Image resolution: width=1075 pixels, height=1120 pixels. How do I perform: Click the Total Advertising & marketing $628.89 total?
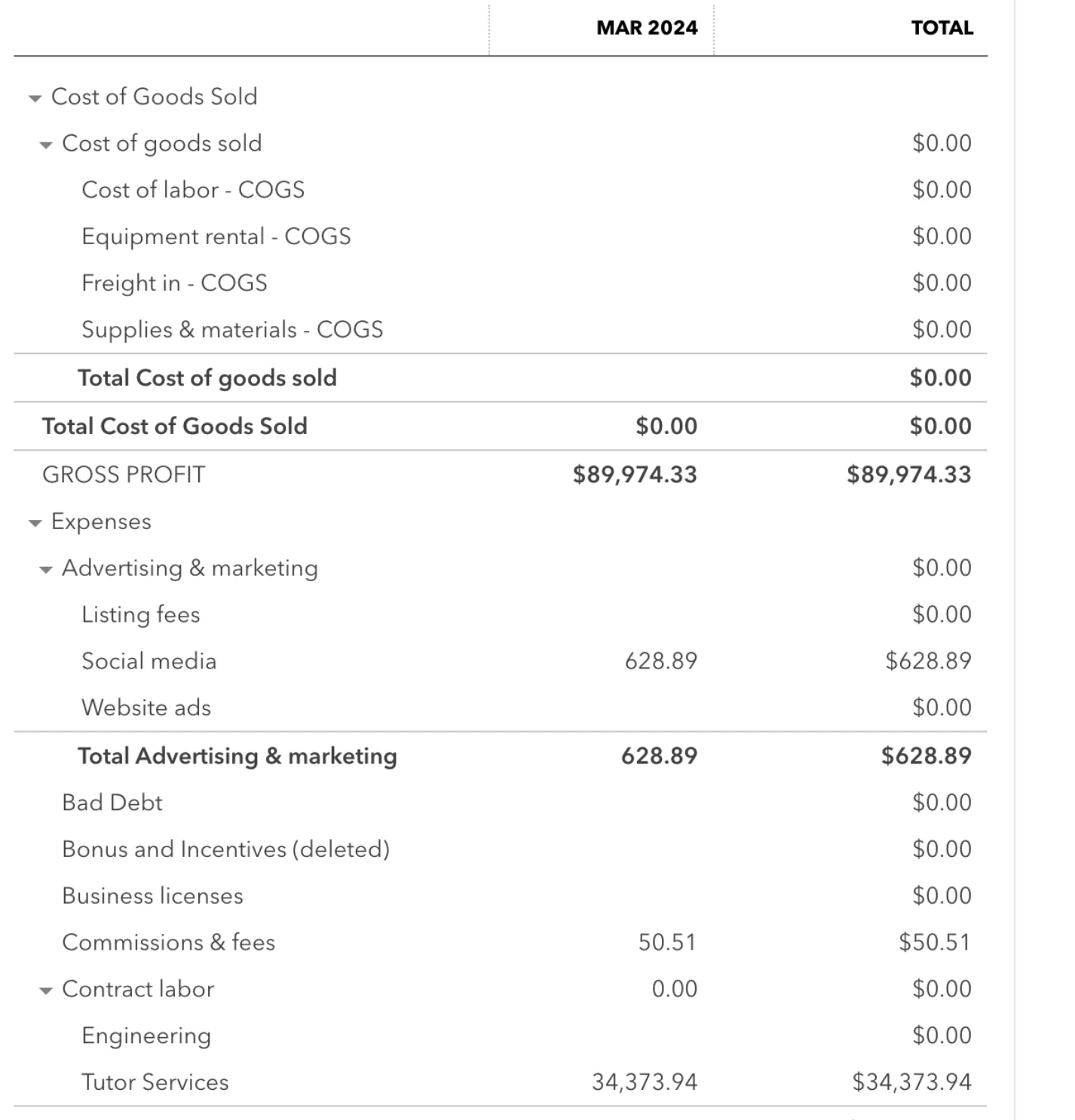[x=926, y=756]
